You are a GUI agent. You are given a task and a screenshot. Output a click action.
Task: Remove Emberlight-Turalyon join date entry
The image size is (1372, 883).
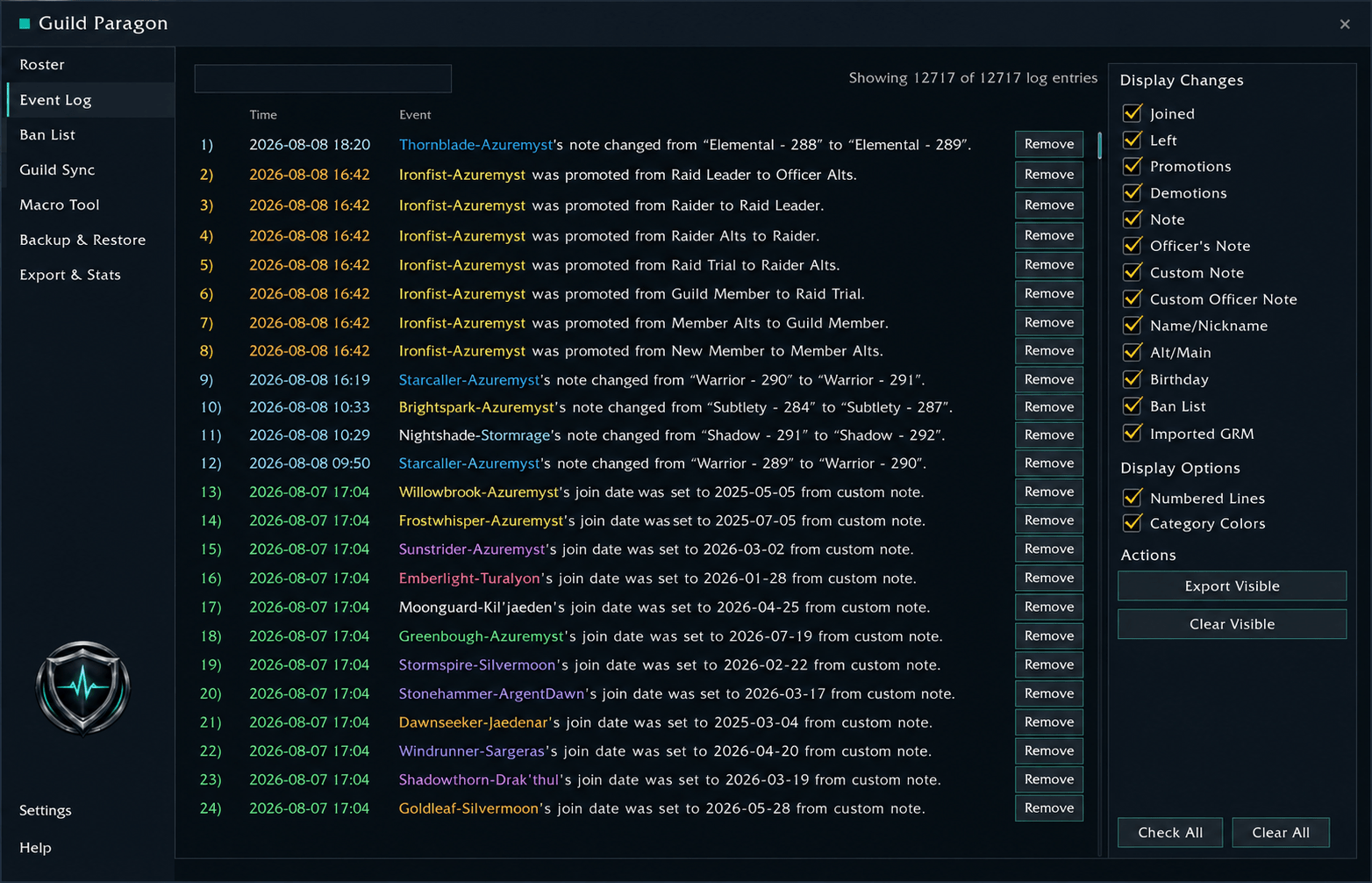(1049, 578)
